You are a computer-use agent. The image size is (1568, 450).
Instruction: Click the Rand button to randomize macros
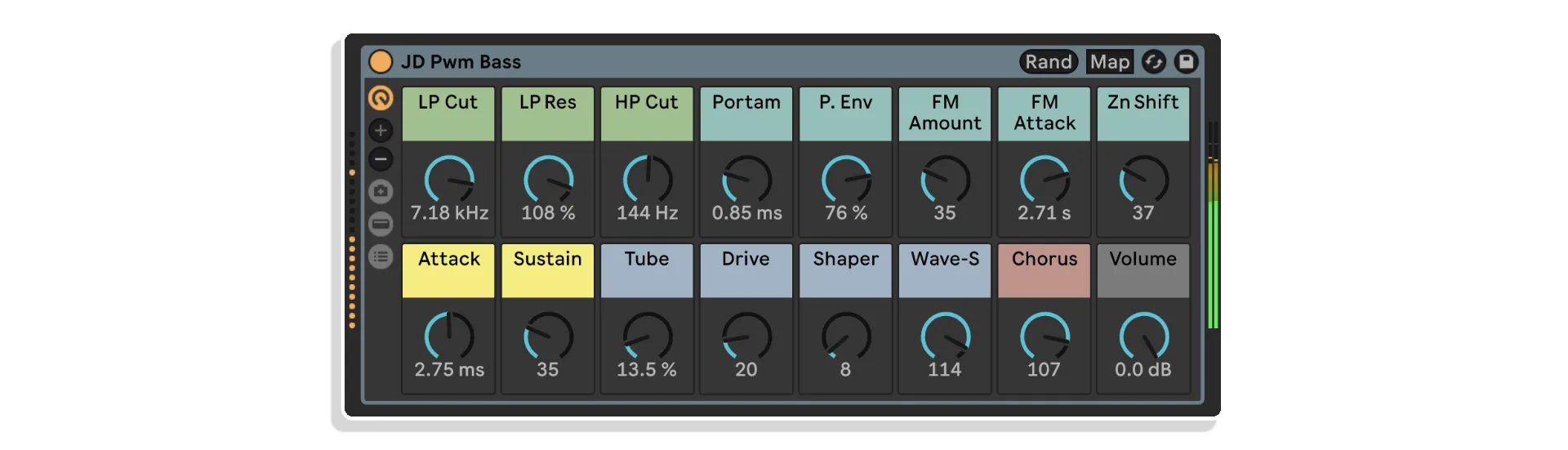[x=1049, y=62]
